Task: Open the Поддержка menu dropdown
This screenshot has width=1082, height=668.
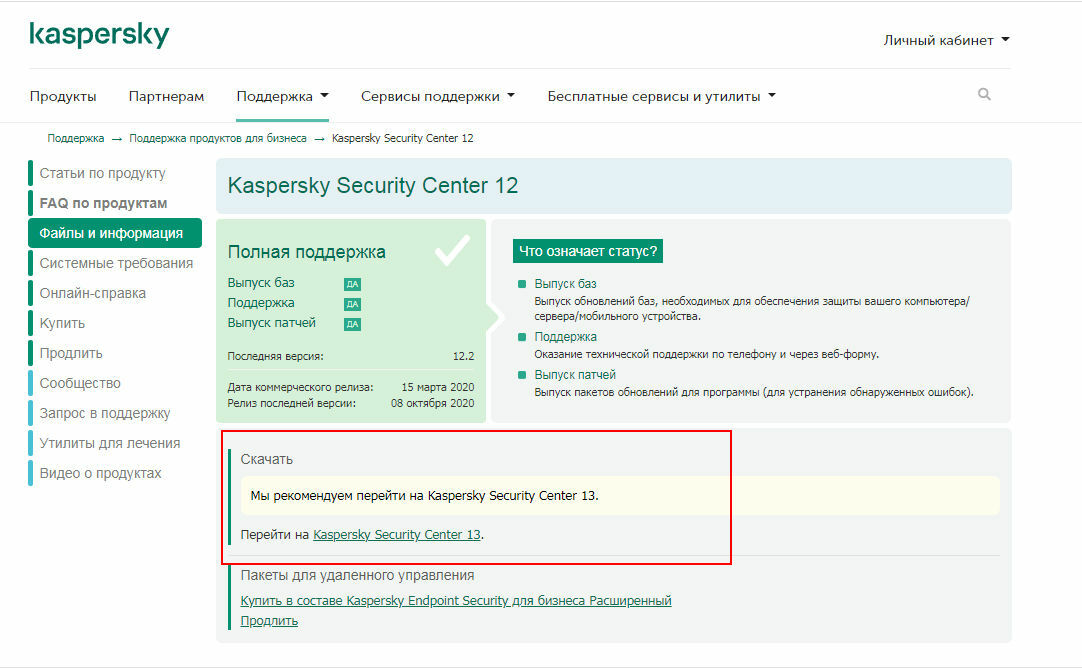Action: coord(282,96)
